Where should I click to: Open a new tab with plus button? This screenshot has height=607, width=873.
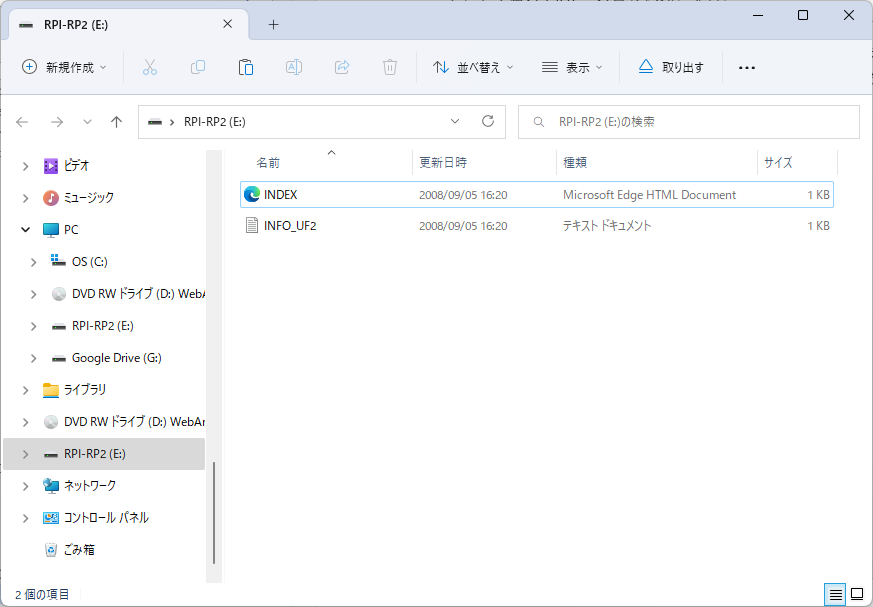pos(273,25)
